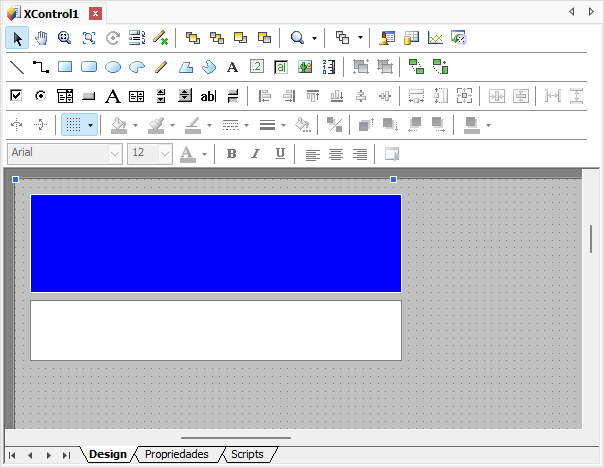Viewport: 604px width, 468px height.
Task: Switch to the Scripts tab
Action: [x=247, y=454]
